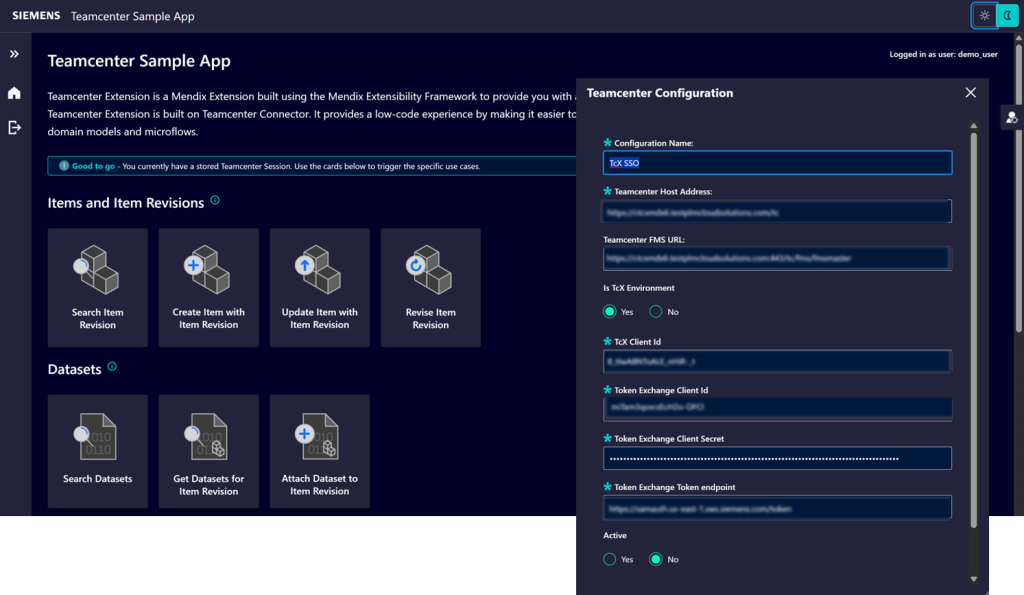Show info for Items and Item Revisions
This screenshot has width=1024, height=595.
click(x=215, y=201)
